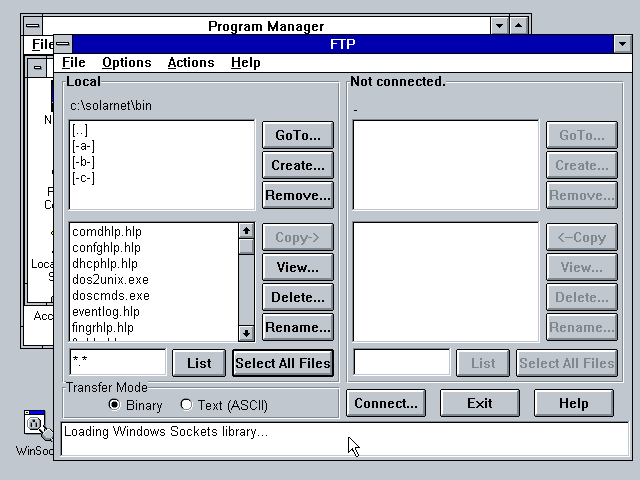
Task: Open the [-c-] drive entry
Action: tap(83, 178)
